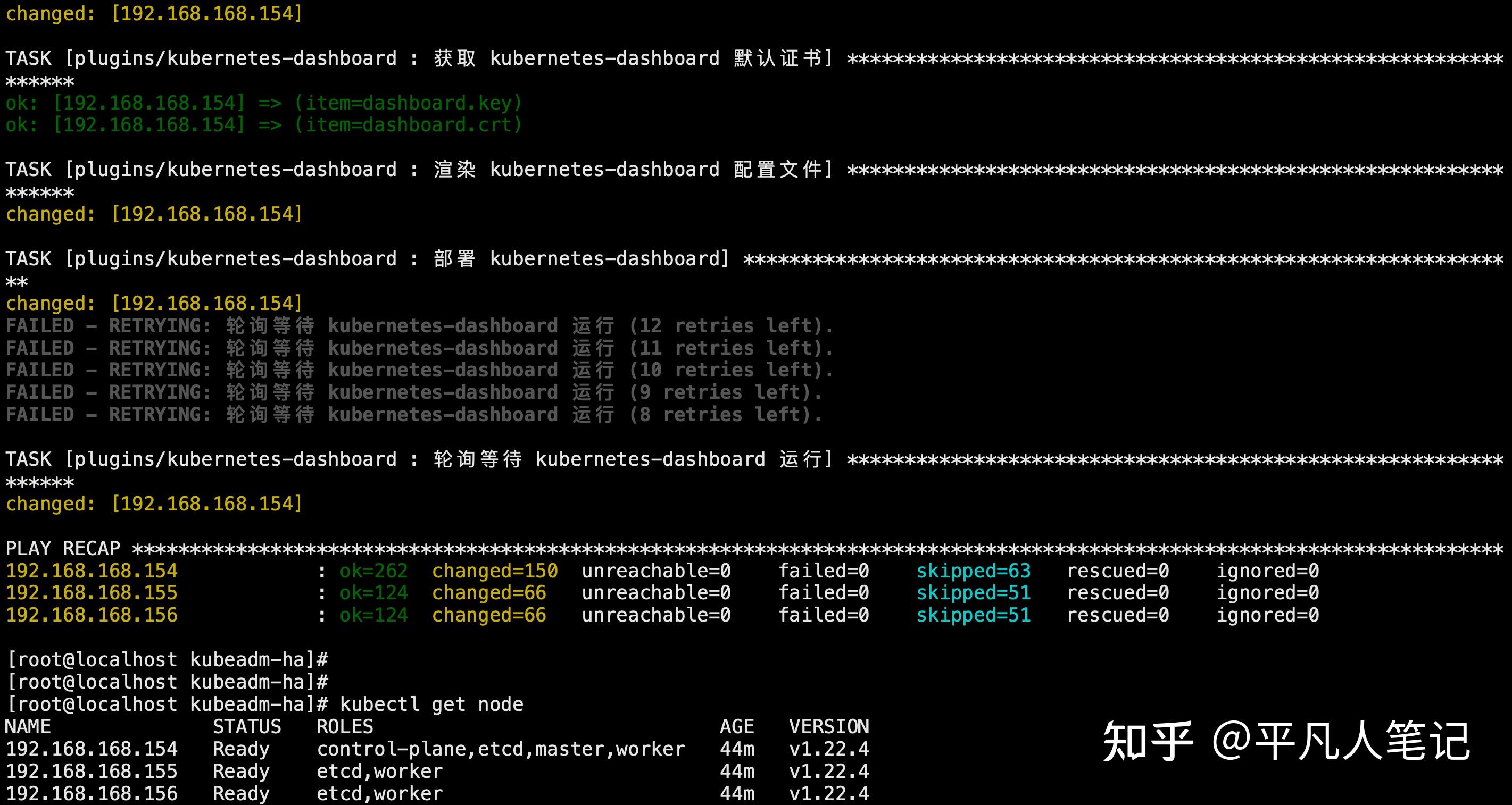Click 'etcd,worker' in the 192.168.168.156 node row

[380, 793]
